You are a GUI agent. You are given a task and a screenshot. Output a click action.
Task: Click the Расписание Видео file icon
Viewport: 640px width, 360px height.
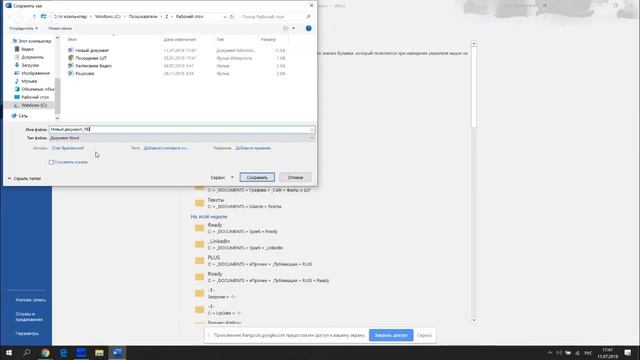(x=71, y=66)
